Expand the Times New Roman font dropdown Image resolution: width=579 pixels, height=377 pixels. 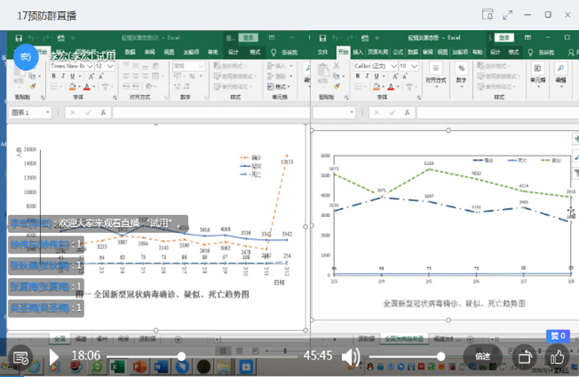(90, 66)
